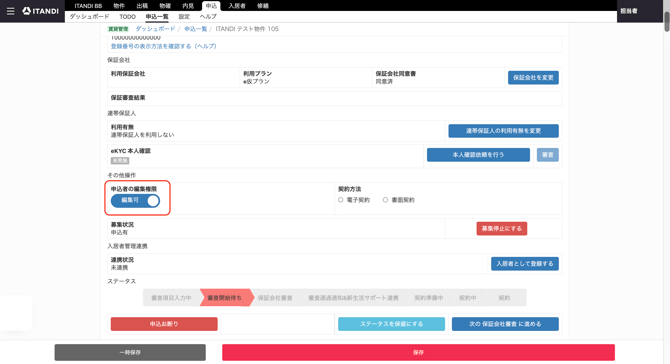
Task: Open the hamburger menu
Action: click(x=11, y=11)
